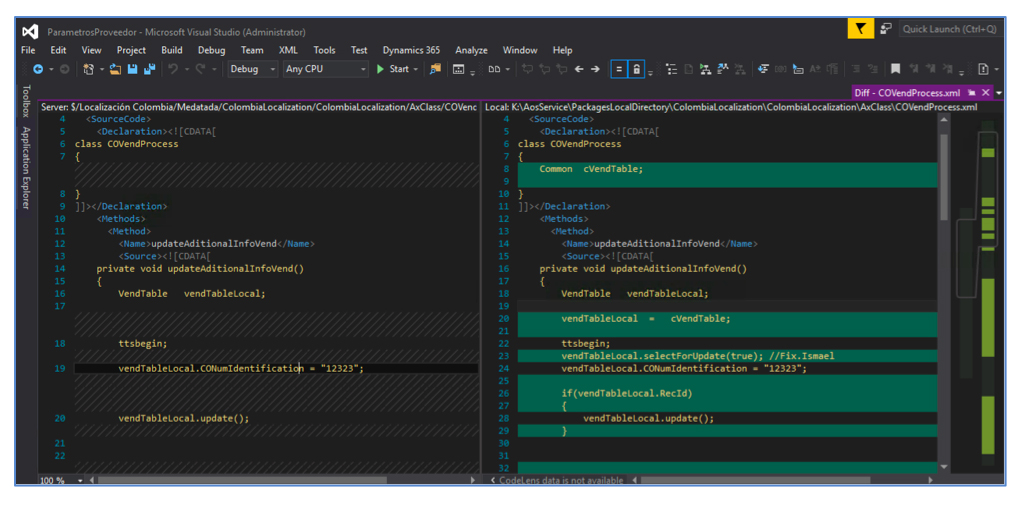
Task: Open the Analyze menu
Action: point(471,50)
